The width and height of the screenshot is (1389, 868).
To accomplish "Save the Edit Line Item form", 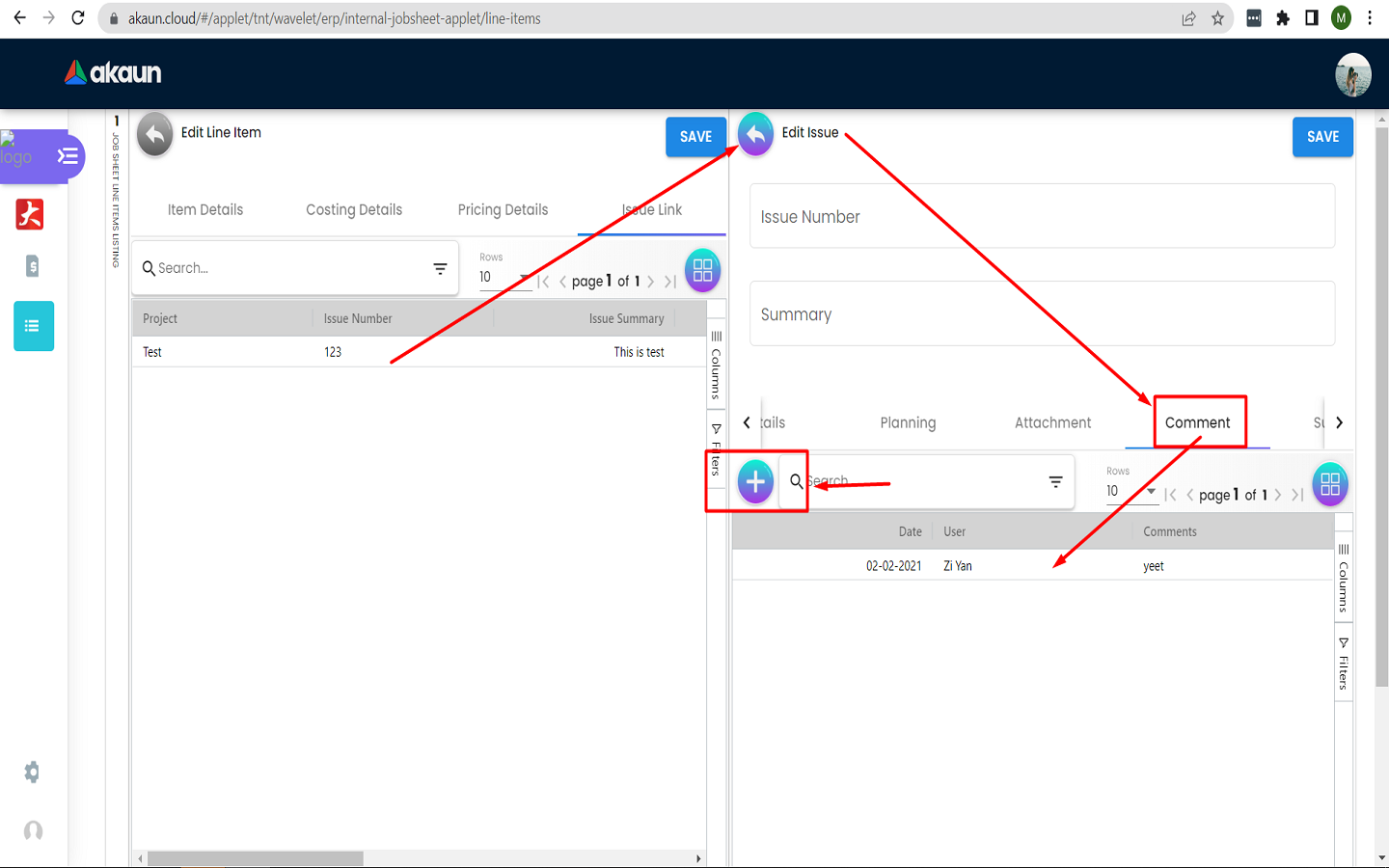I will [x=695, y=137].
